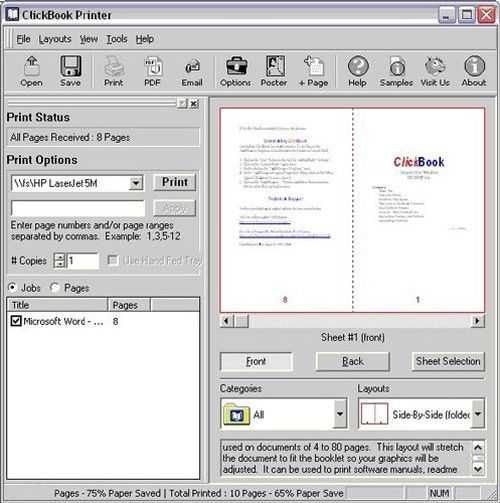500x503 pixels.
Task: Toggle the Use Hand Fed Tray checkbox
Action: click(x=113, y=260)
